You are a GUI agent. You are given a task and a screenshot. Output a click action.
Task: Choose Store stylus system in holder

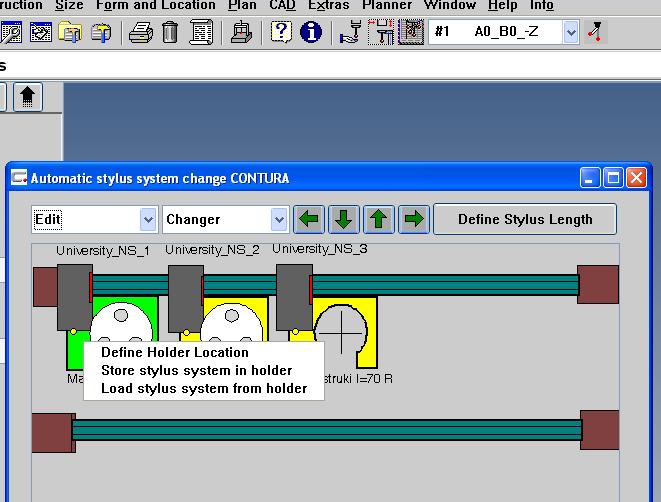(x=196, y=370)
